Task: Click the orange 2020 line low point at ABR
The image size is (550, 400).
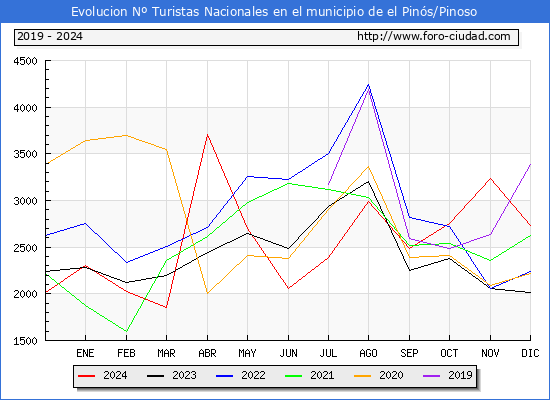Action: click(x=208, y=293)
